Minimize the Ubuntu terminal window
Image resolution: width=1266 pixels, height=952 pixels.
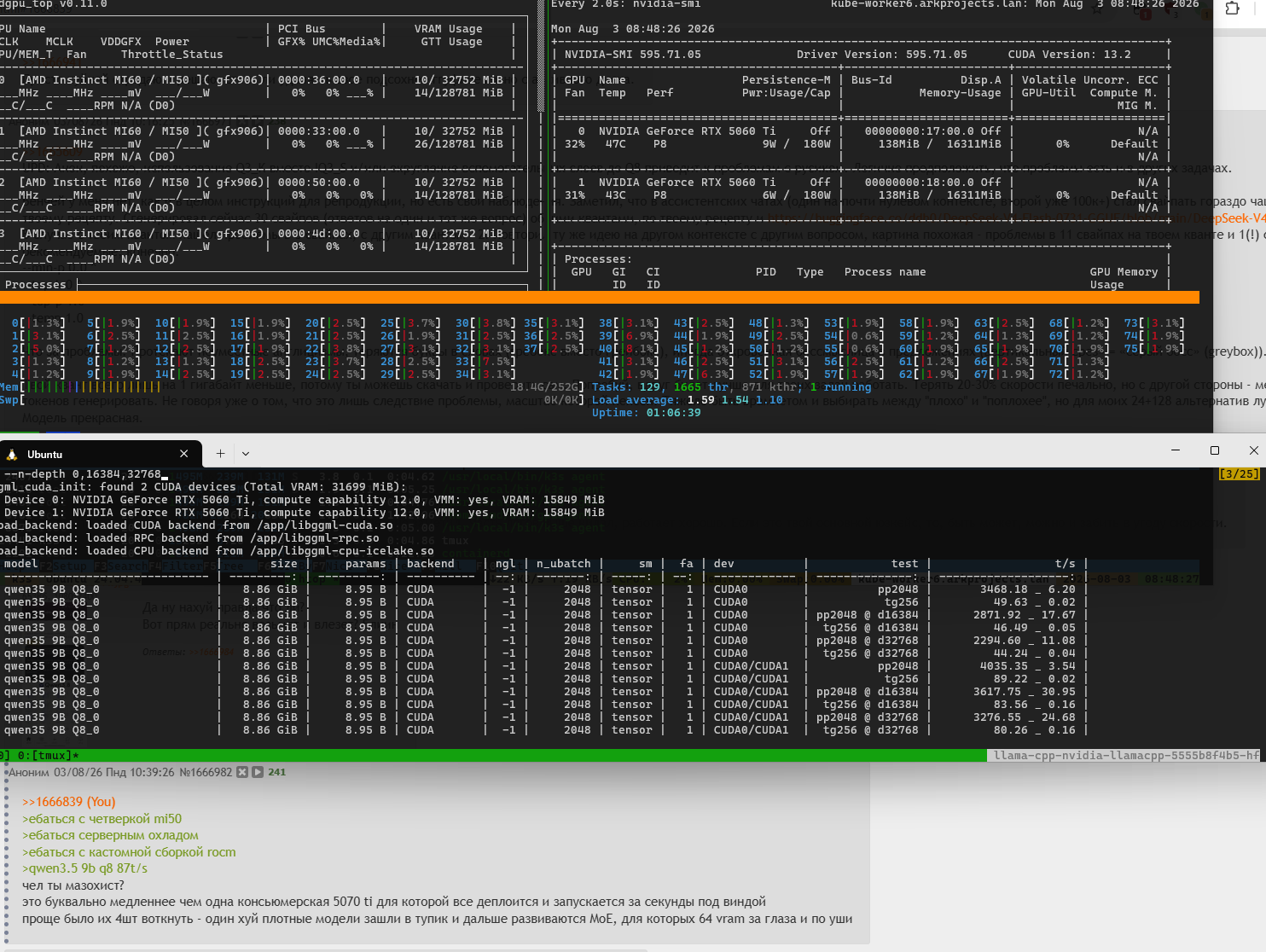(1176, 450)
